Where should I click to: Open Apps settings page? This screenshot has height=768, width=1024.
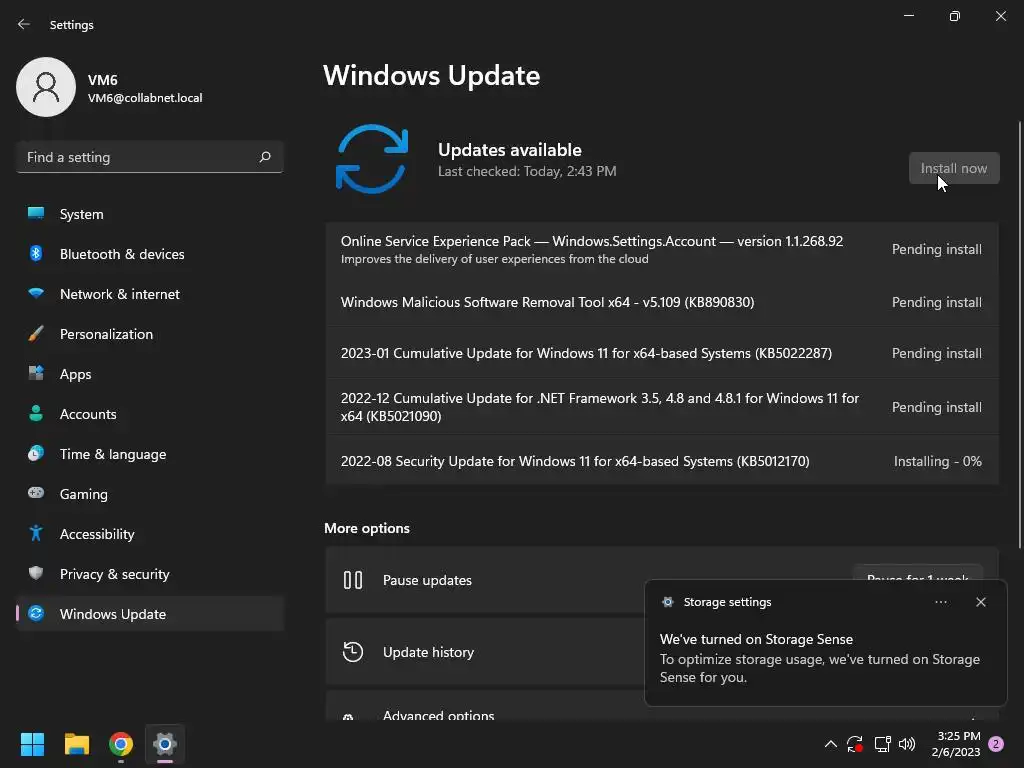point(150,374)
